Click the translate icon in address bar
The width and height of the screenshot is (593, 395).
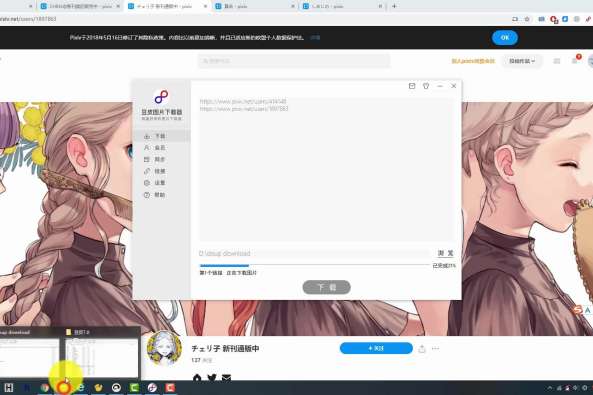[x=515, y=19]
